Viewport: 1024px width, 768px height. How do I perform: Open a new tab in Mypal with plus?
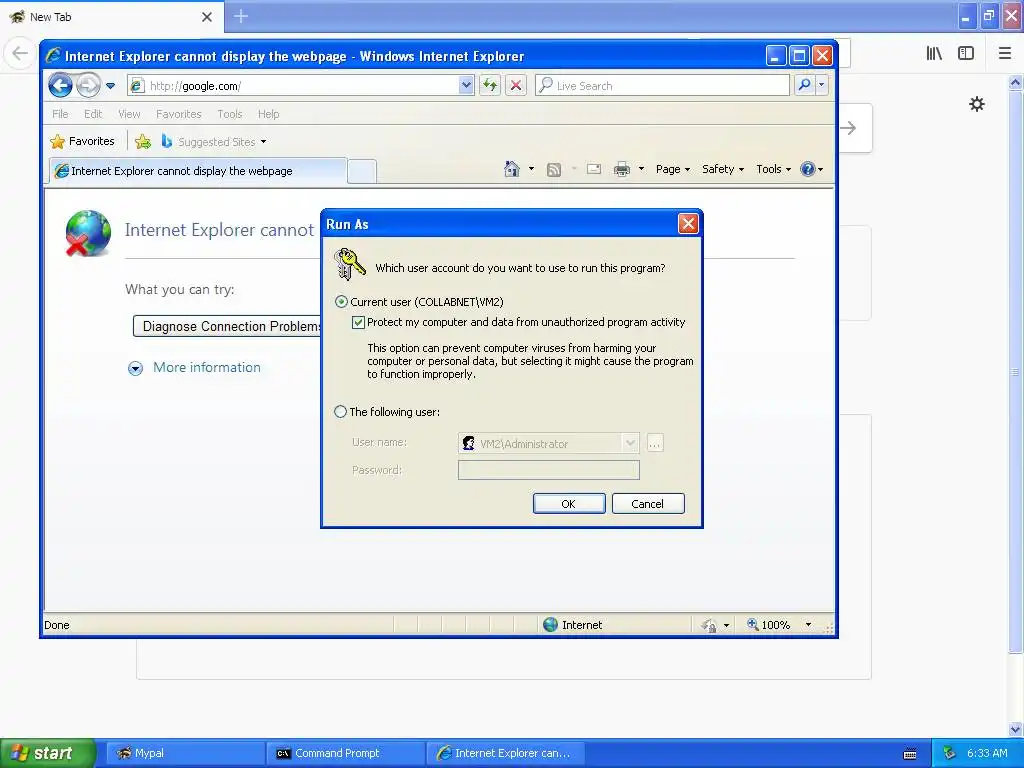click(x=241, y=16)
